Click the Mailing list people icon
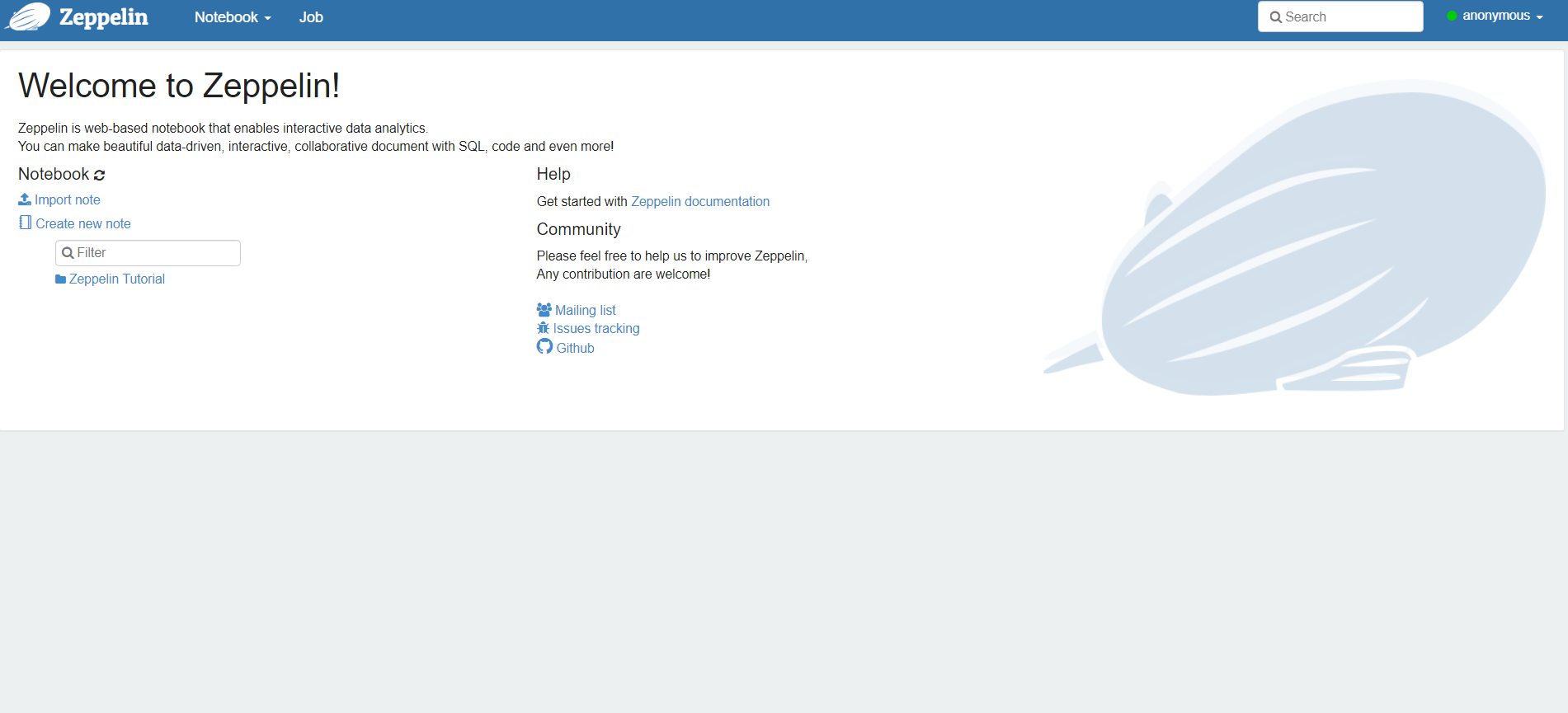Viewport: 1568px width, 713px height. [x=544, y=310]
